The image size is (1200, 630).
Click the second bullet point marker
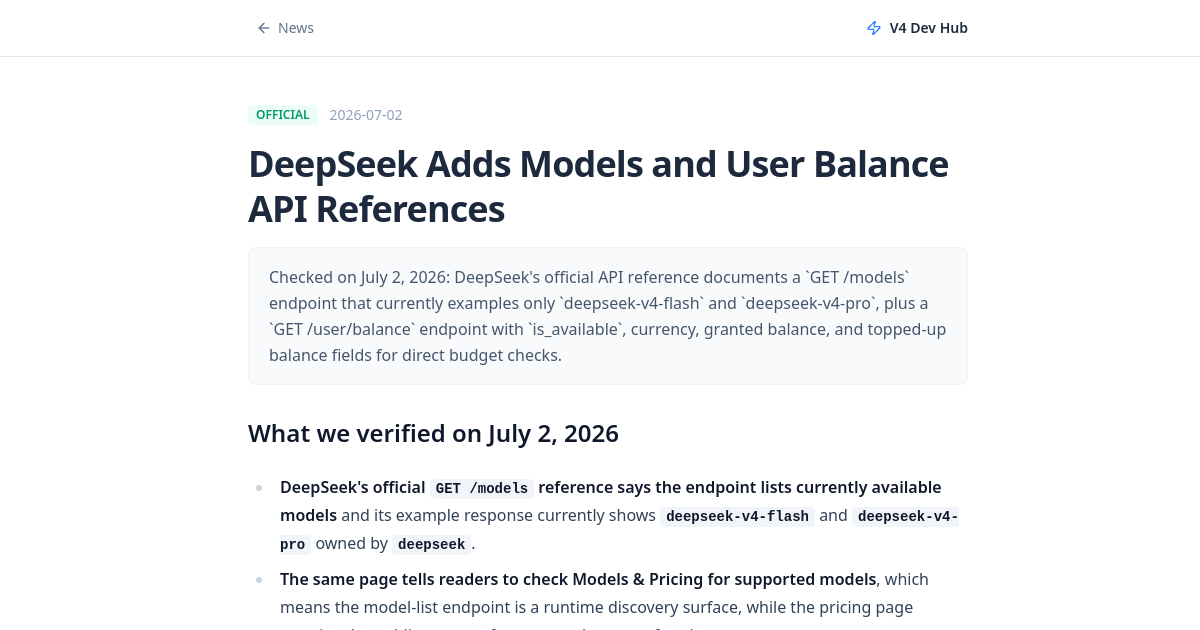[x=259, y=579]
